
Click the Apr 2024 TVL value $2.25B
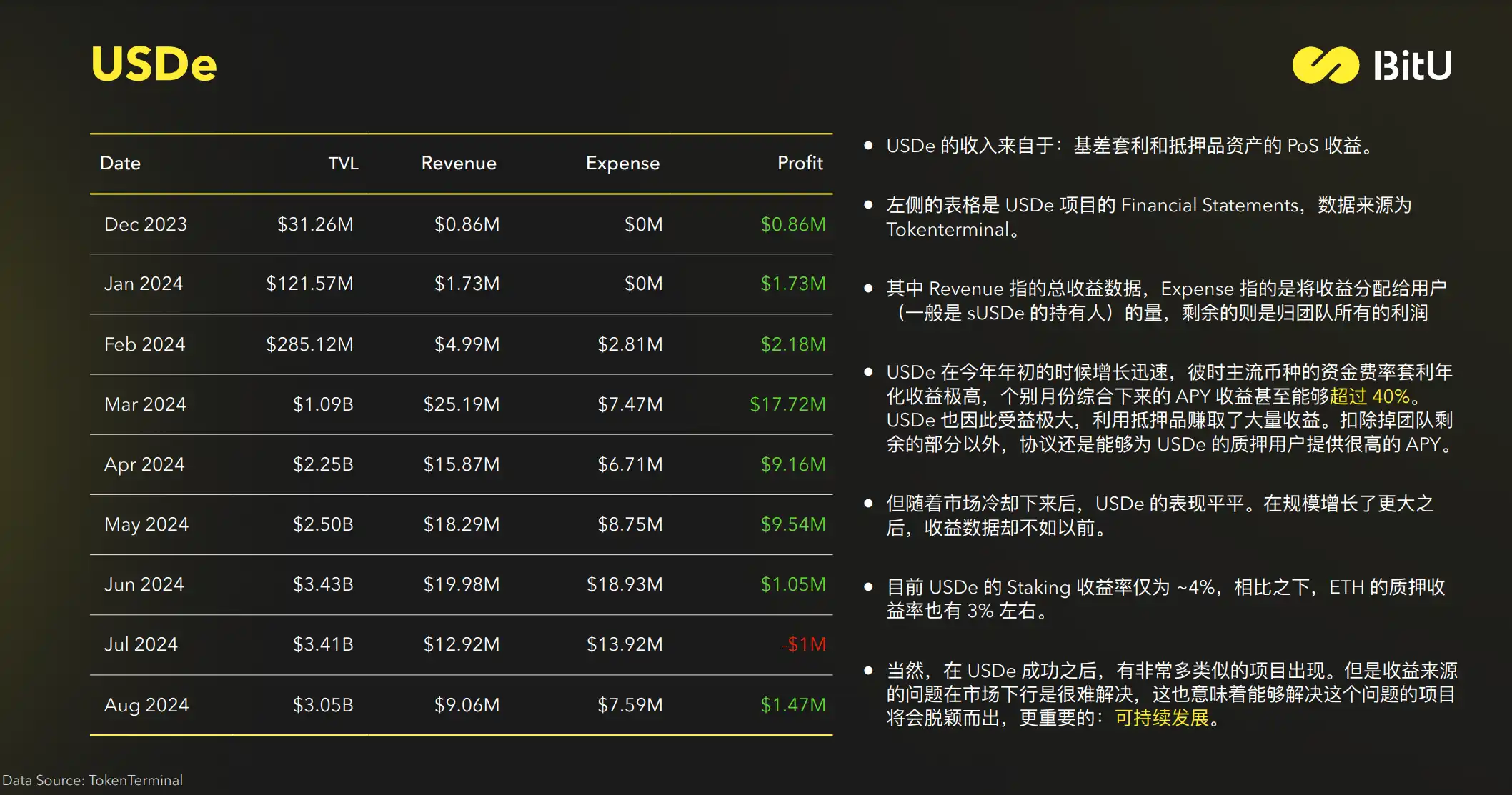point(323,464)
